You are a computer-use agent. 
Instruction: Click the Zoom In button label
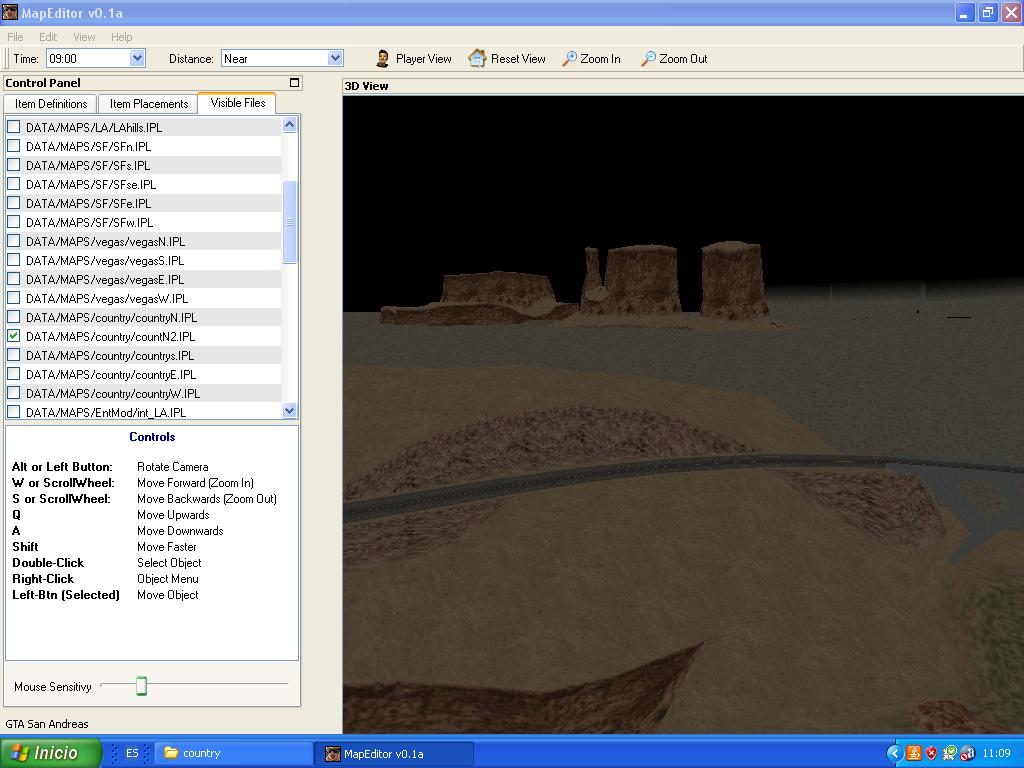point(600,59)
